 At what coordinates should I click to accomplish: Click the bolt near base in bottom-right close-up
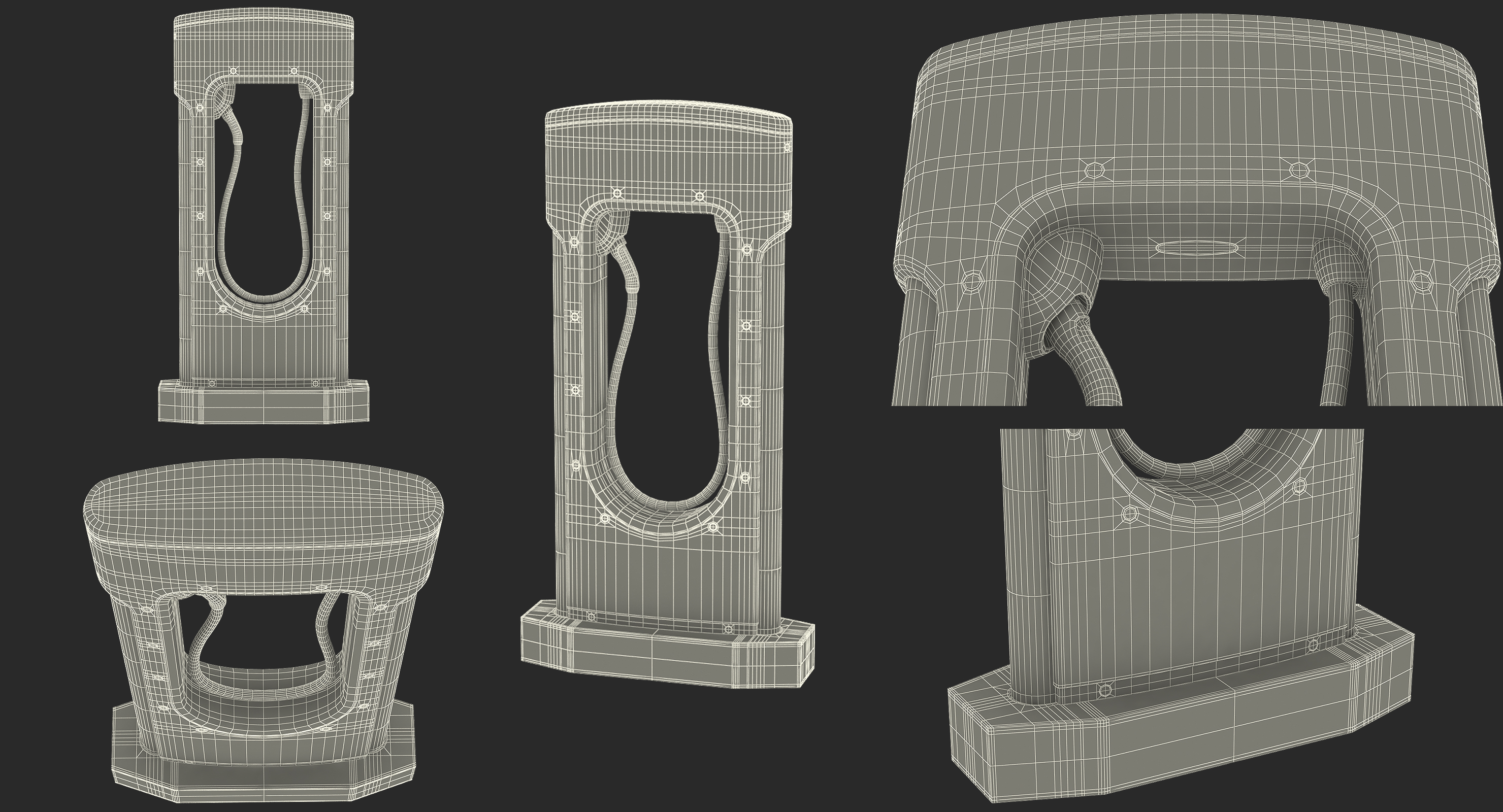pyautogui.click(x=1104, y=690)
